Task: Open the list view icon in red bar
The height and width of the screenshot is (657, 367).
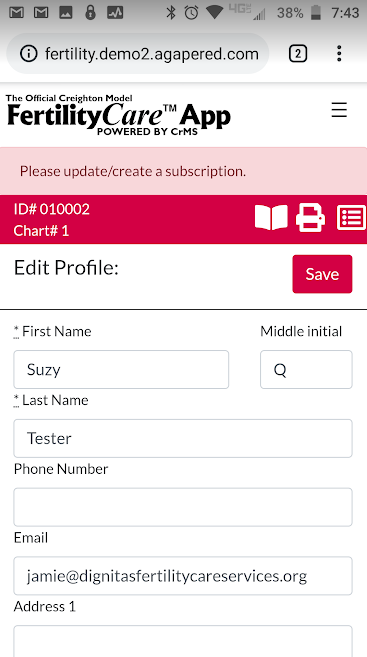Action: (351, 217)
